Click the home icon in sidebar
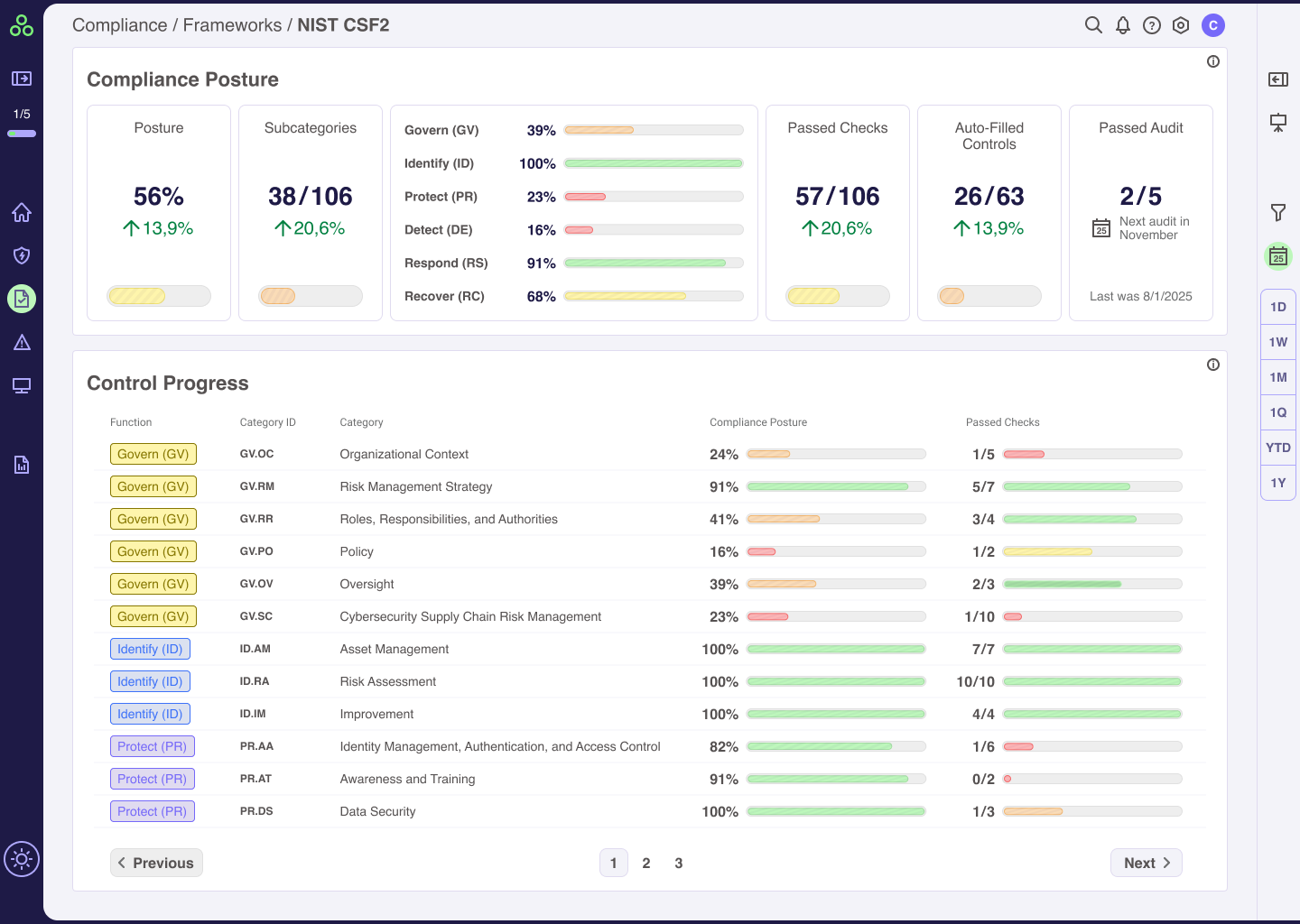Screen dimensions: 1300x924 coord(22,213)
